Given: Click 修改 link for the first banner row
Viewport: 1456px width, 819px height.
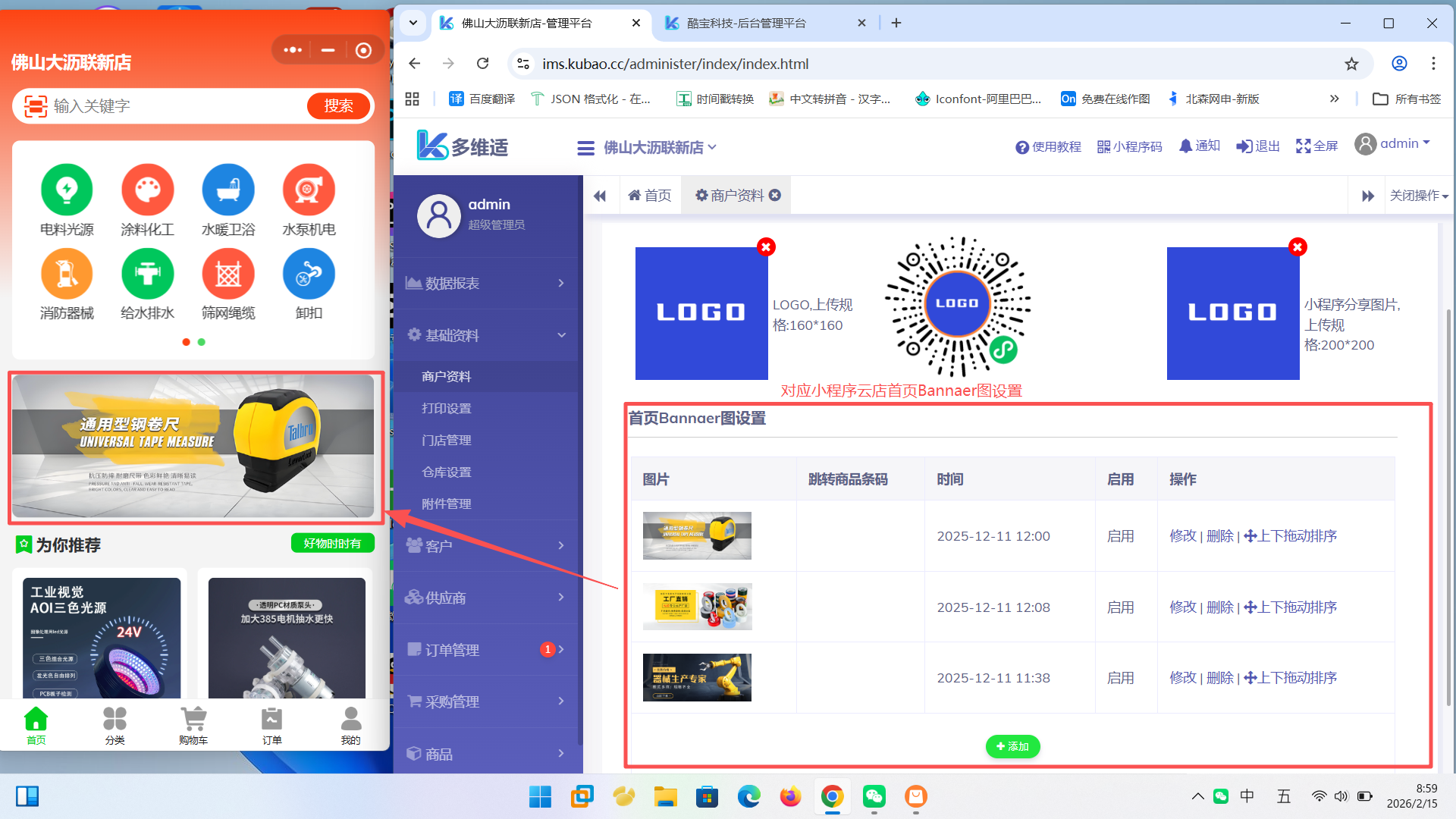Looking at the screenshot, I should pos(1182,536).
